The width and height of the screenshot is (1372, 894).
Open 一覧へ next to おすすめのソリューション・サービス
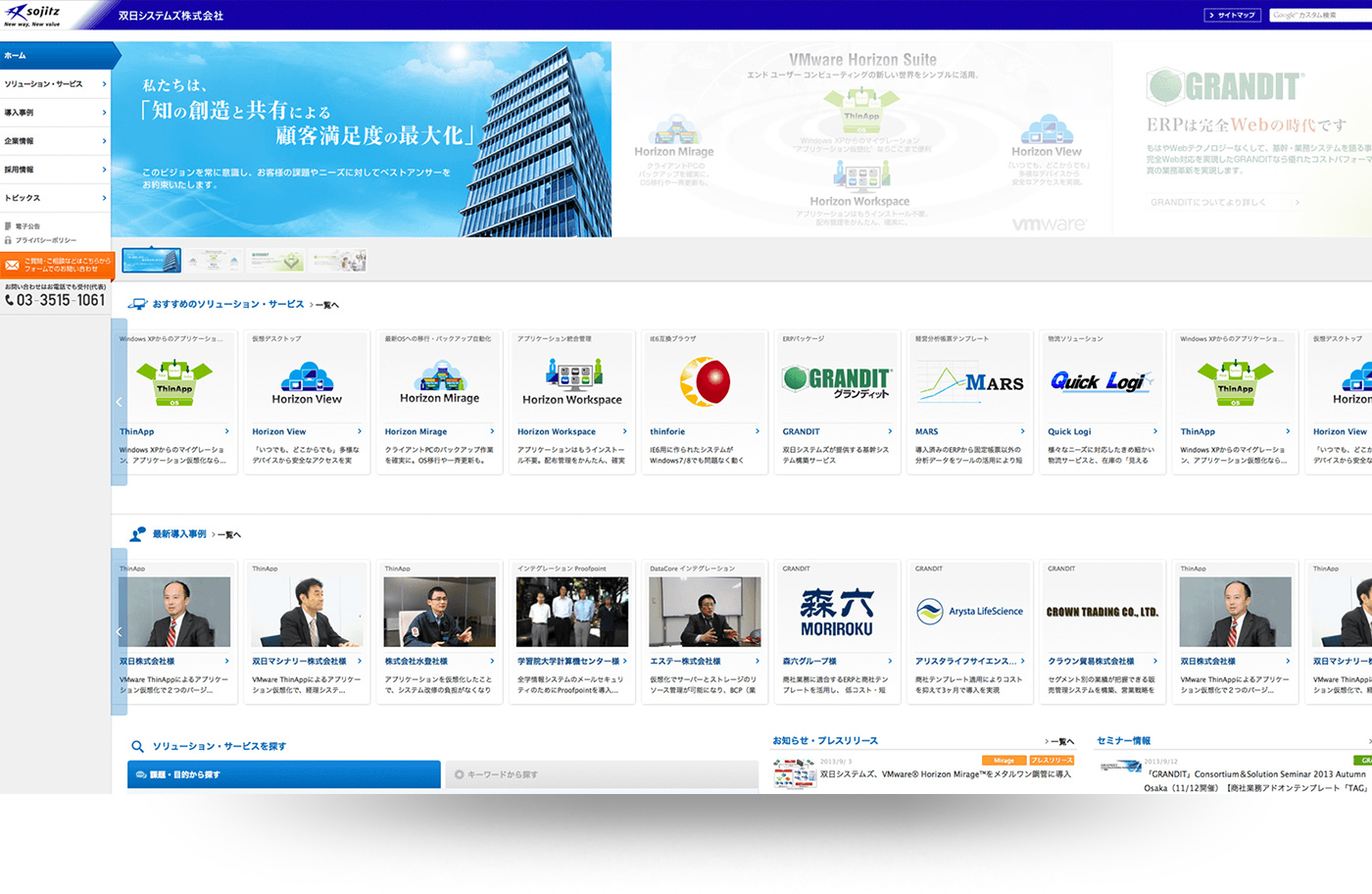tap(326, 305)
